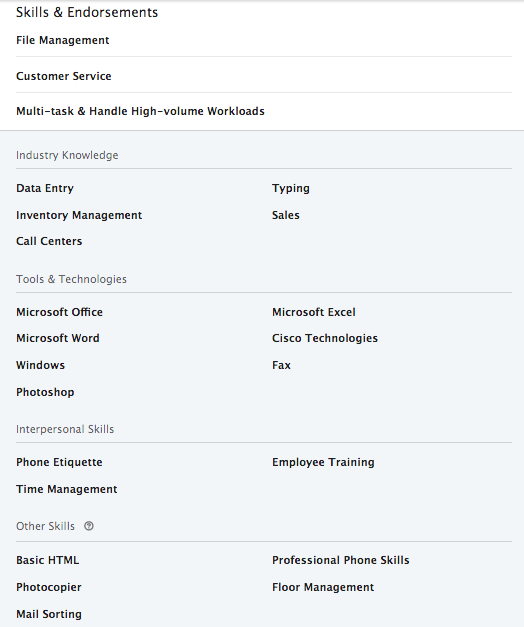Click the Mail Sorting skill
Screen dimensions: 524x627
coord(49,614)
